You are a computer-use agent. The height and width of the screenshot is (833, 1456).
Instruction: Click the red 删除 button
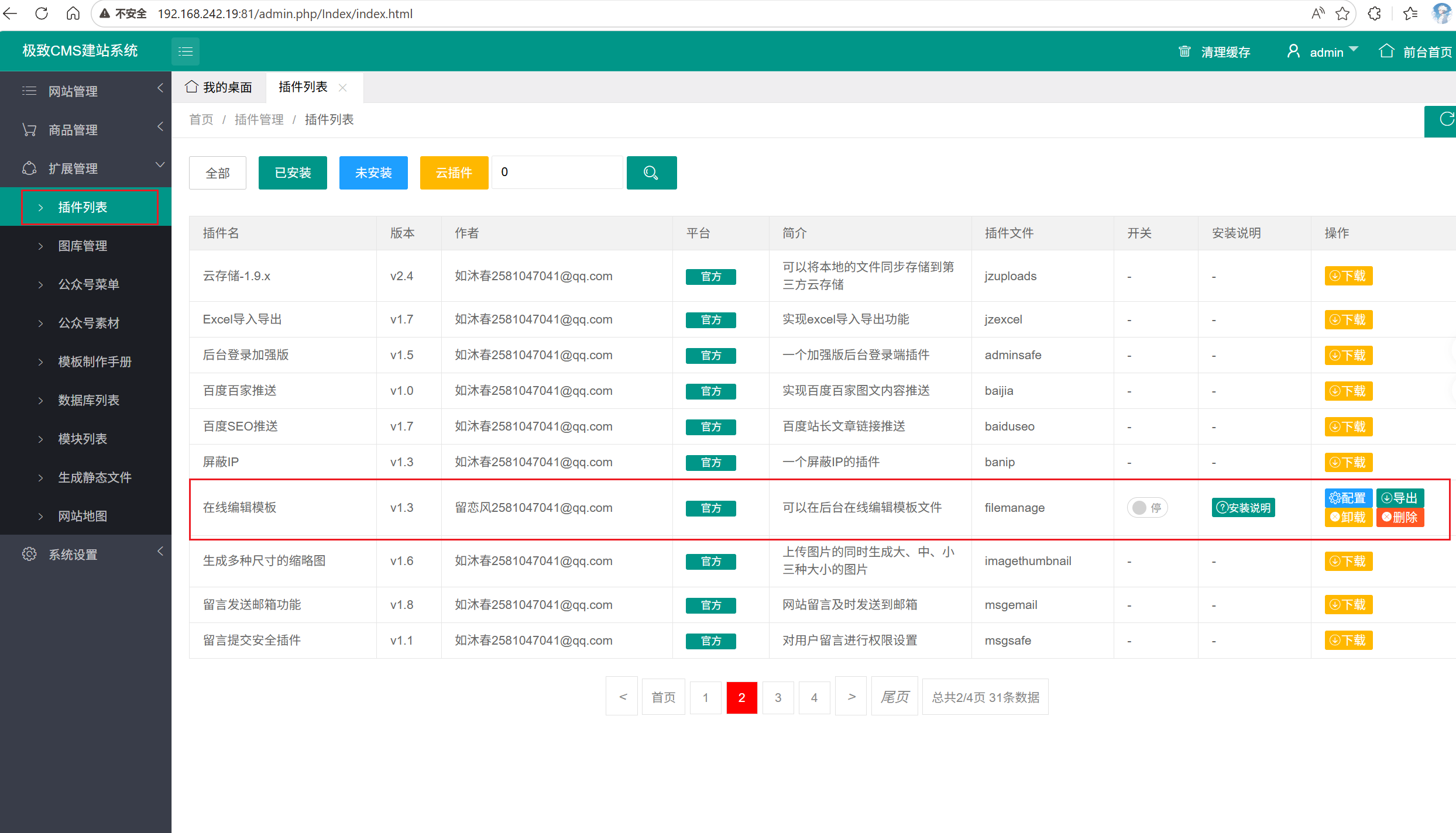(1400, 517)
